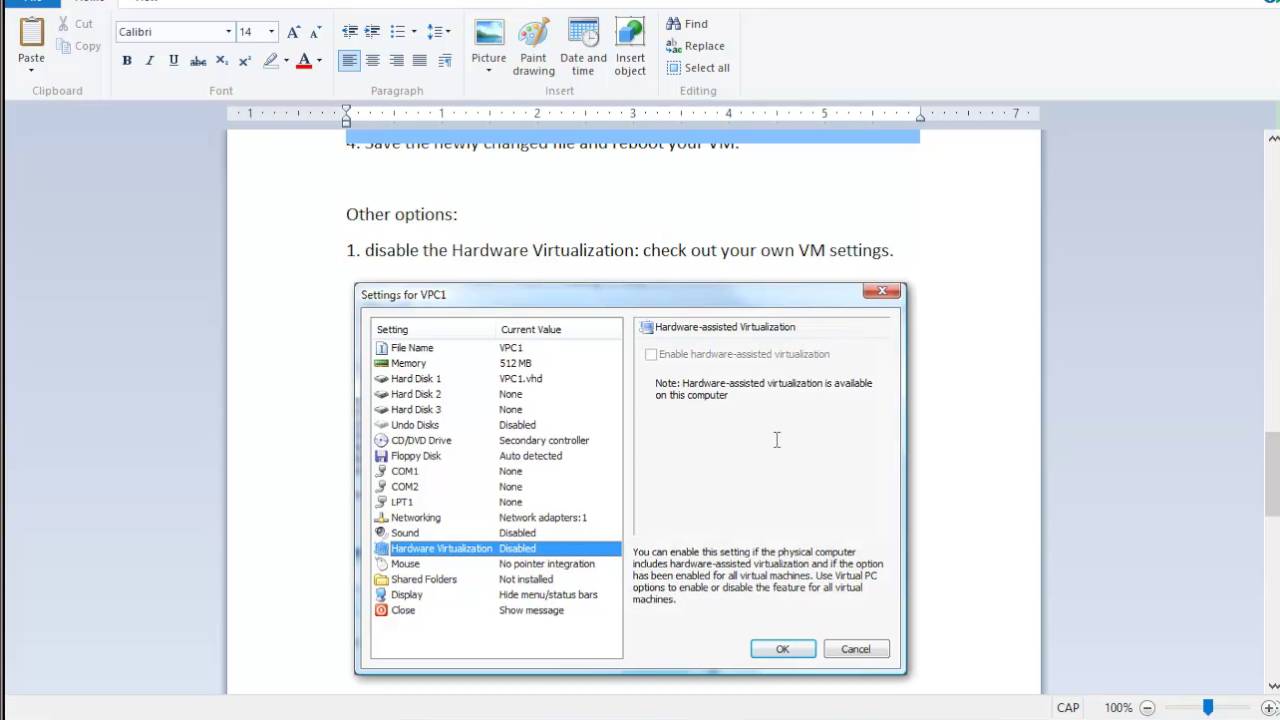This screenshot has width=1280, height=720.
Task: Click the first line indent marker on ruler
Action: point(346,109)
